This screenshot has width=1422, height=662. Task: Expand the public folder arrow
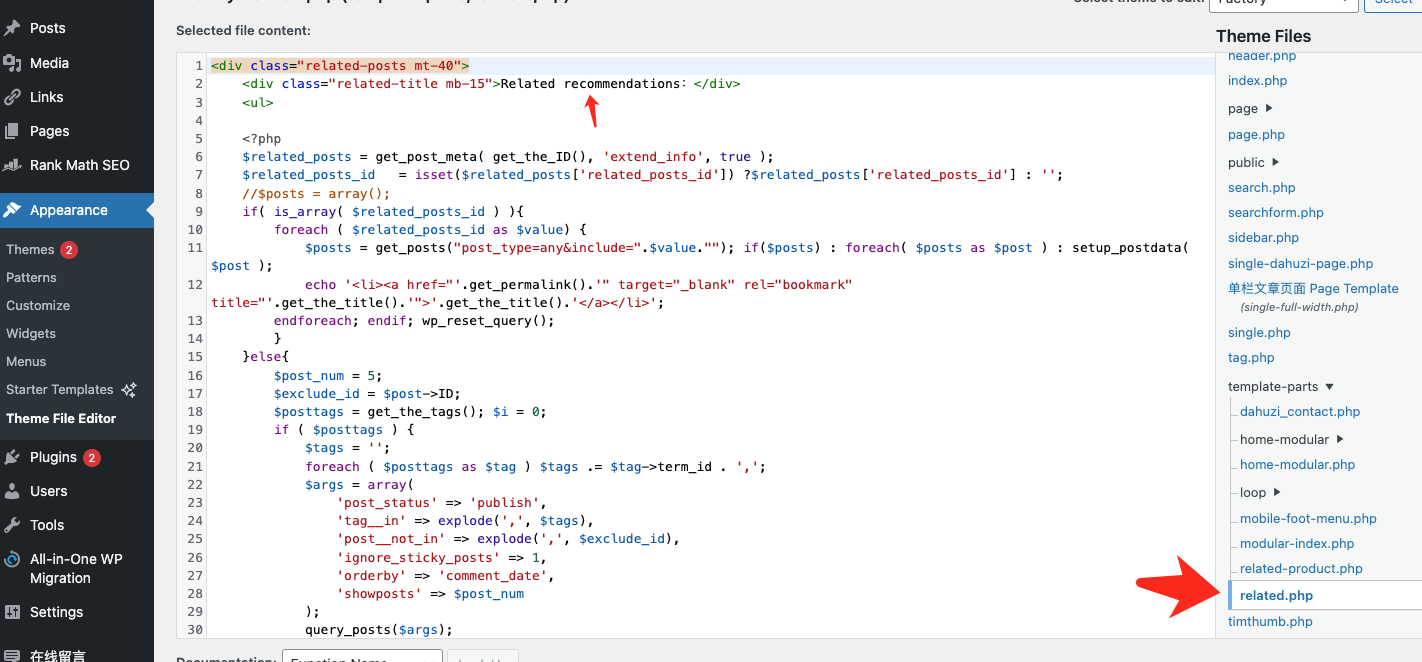click(x=1276, y=162)
